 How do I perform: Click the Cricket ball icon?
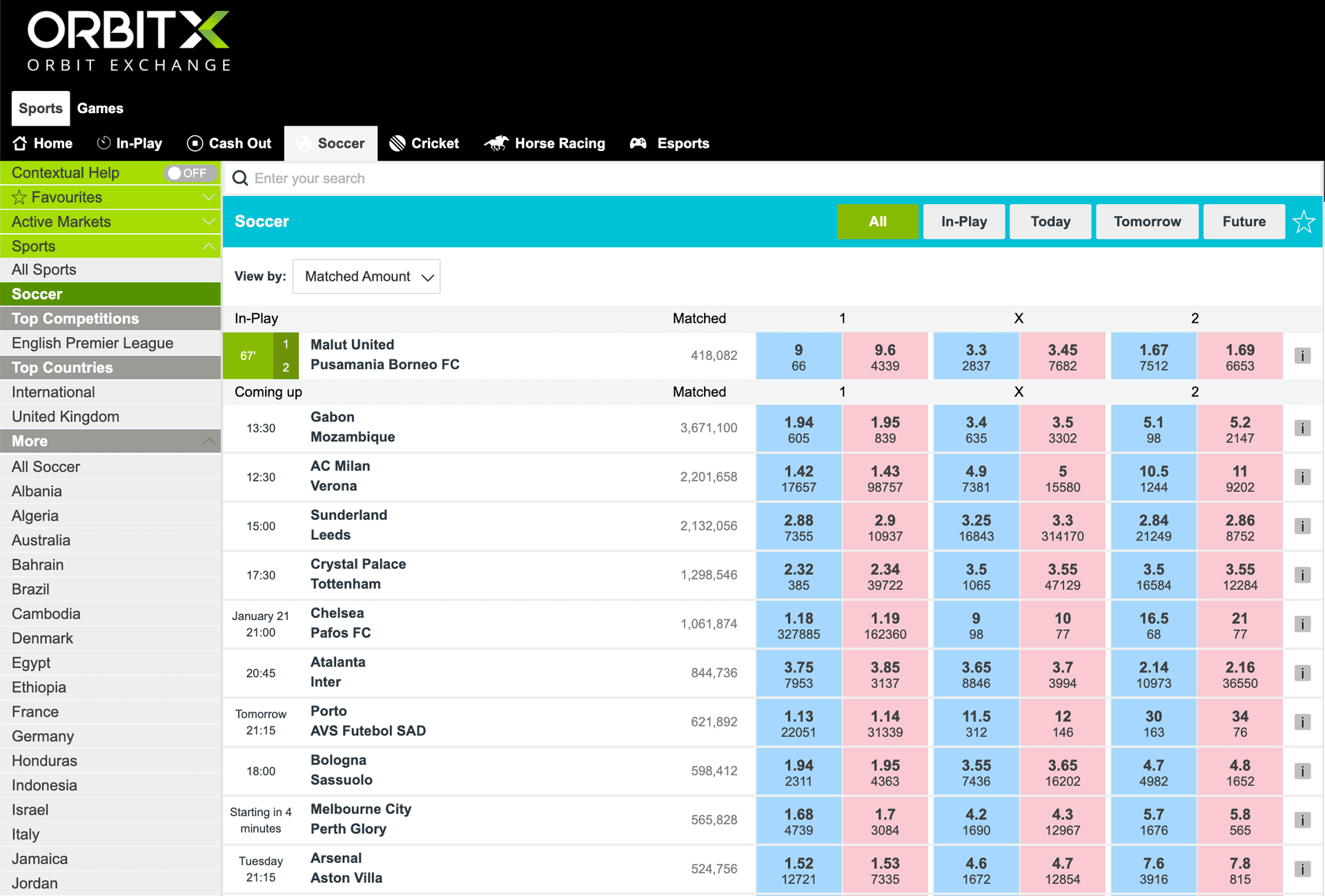pos(397,143)
